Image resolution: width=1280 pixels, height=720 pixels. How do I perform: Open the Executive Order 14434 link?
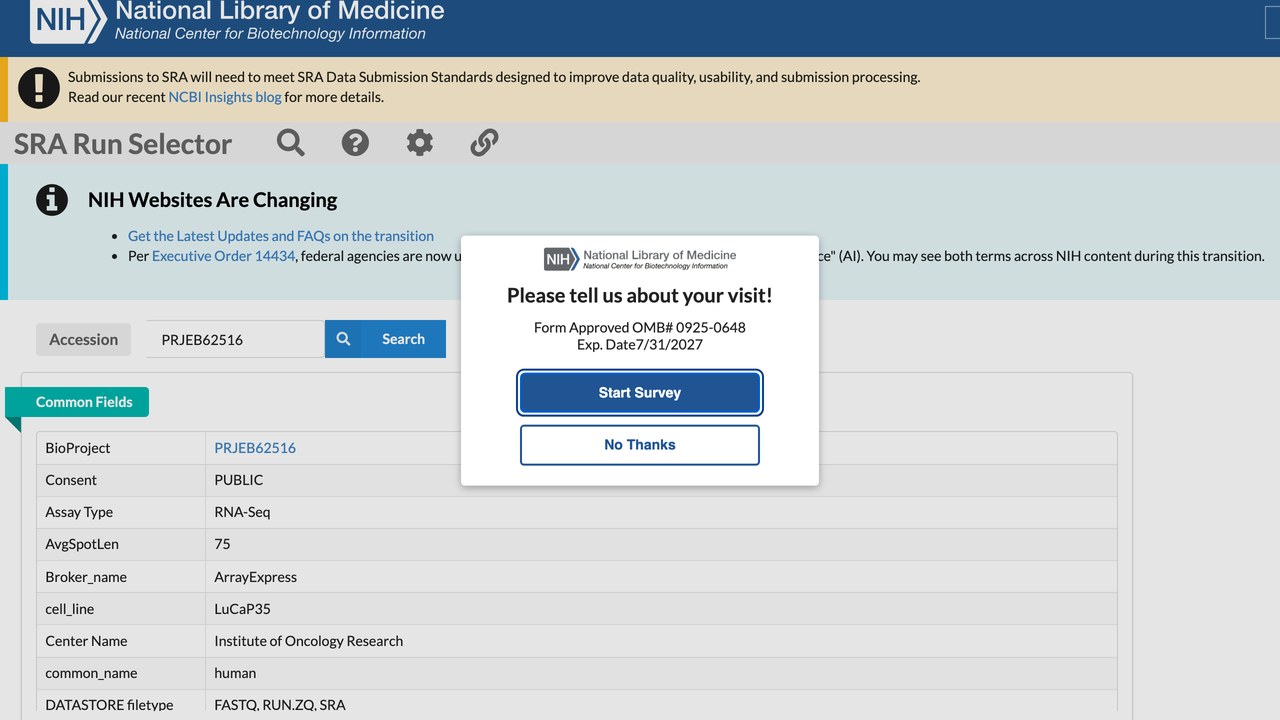click(224, 256)
